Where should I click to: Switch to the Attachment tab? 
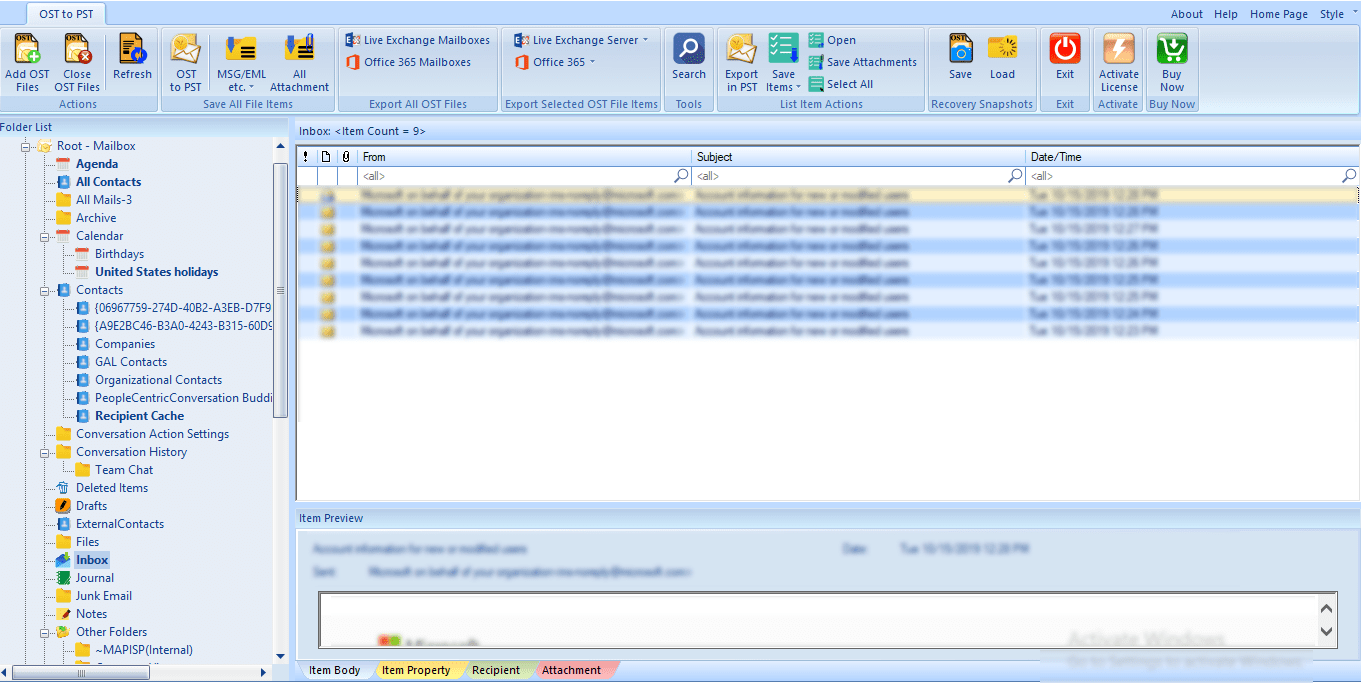[x=571, y=670]
